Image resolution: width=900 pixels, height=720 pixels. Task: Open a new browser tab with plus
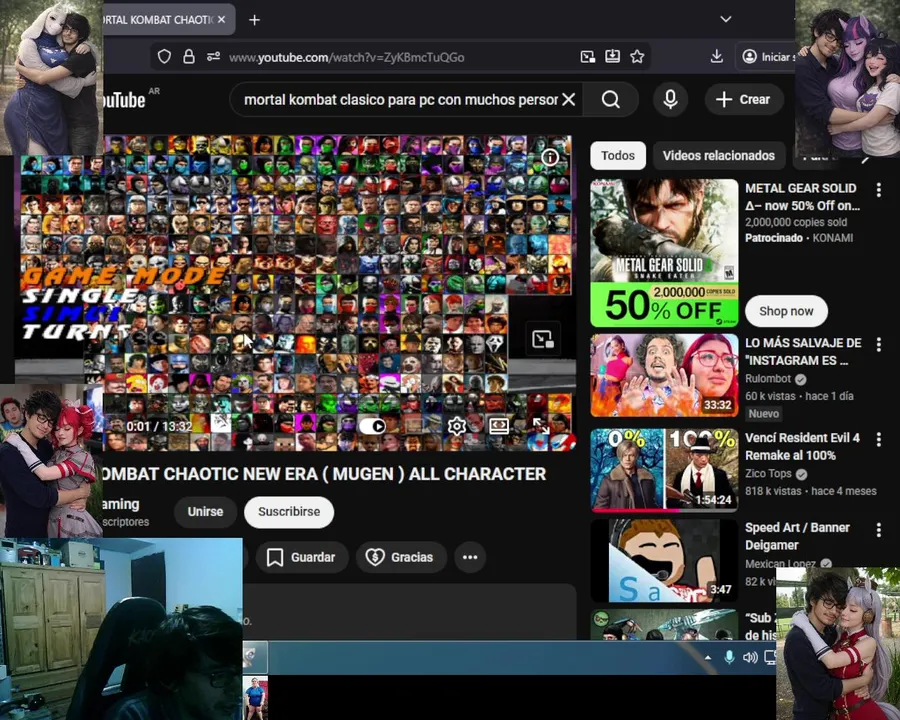click(x=254, y=20)
